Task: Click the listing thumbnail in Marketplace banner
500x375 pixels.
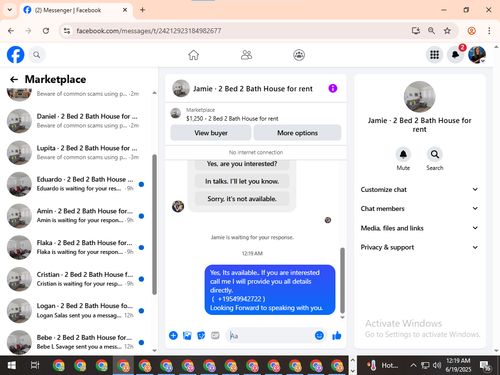Action: click(176, 113)
